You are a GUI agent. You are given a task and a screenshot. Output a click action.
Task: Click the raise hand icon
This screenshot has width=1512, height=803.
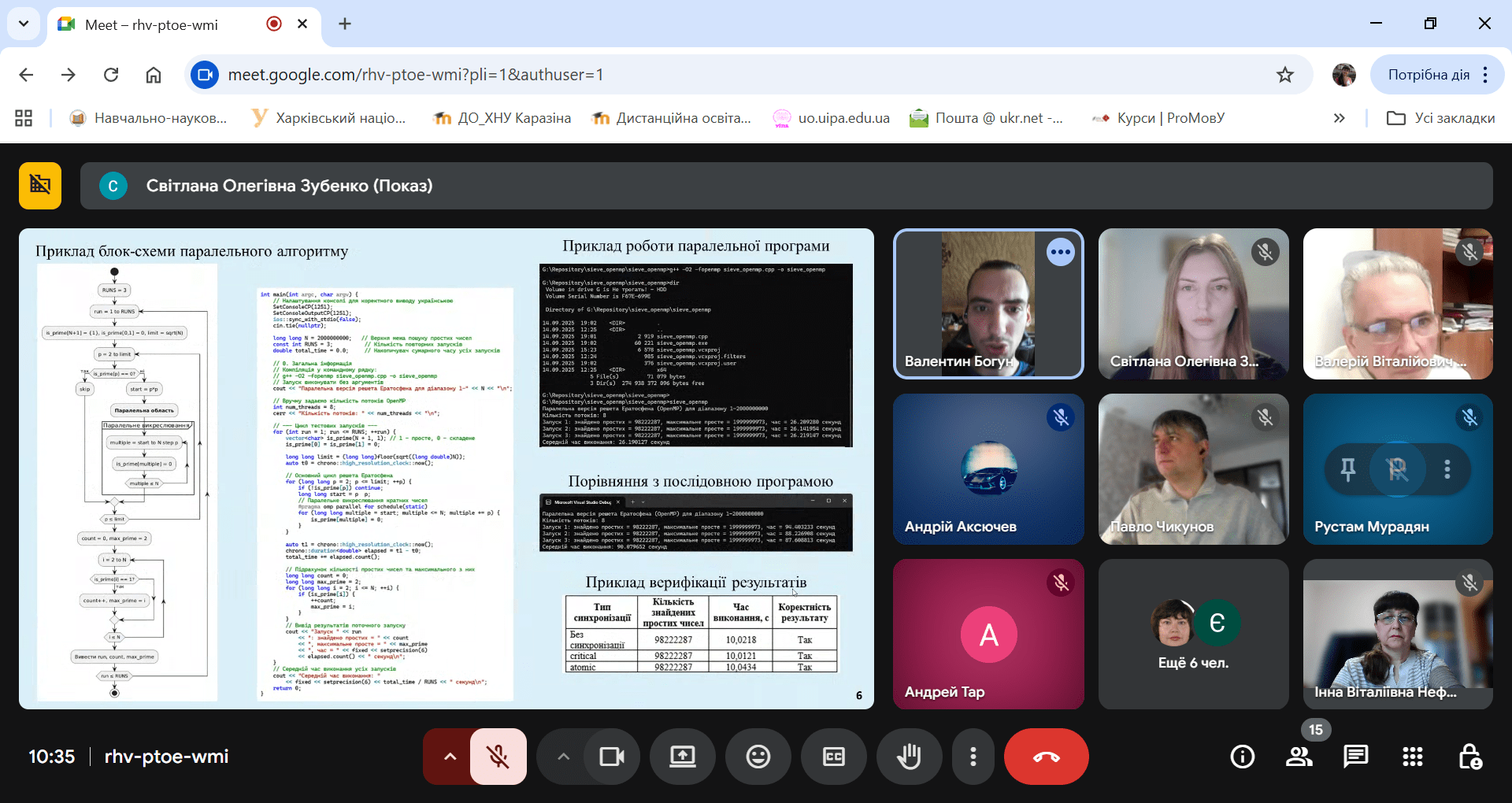click(909, 757)
